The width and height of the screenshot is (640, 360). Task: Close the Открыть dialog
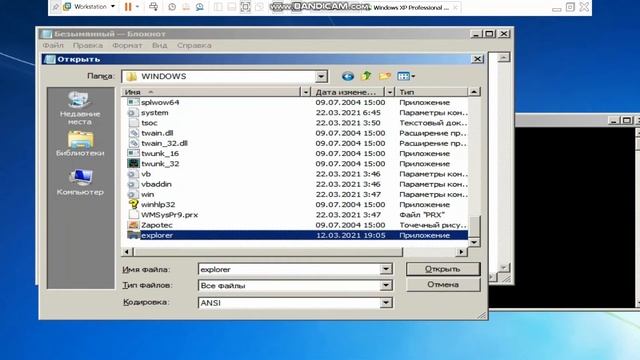click(477, 59)
